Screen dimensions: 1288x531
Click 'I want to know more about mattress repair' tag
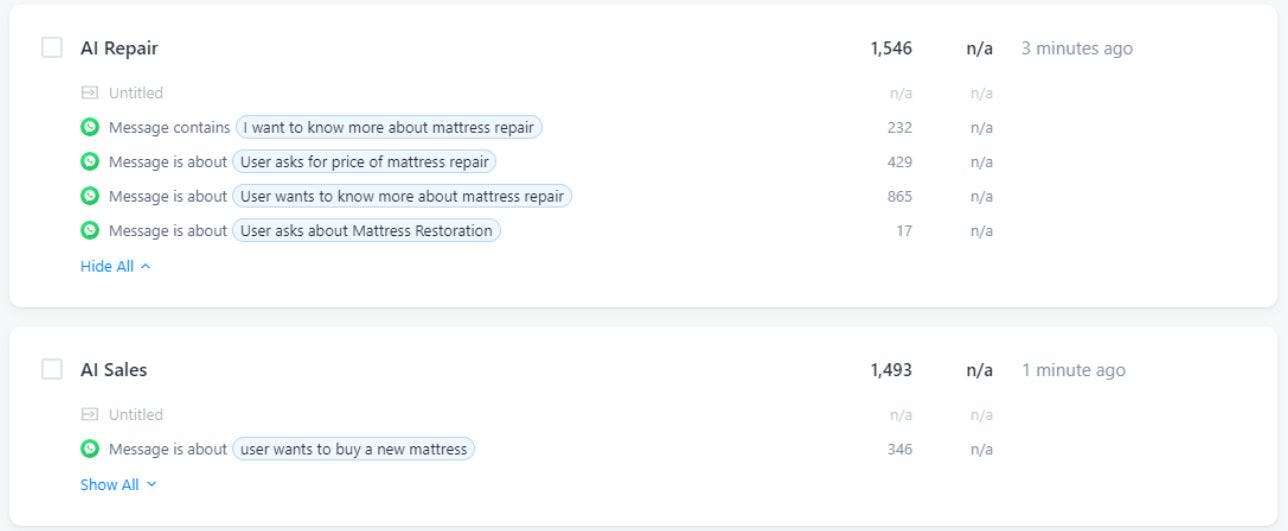(389, 127)
